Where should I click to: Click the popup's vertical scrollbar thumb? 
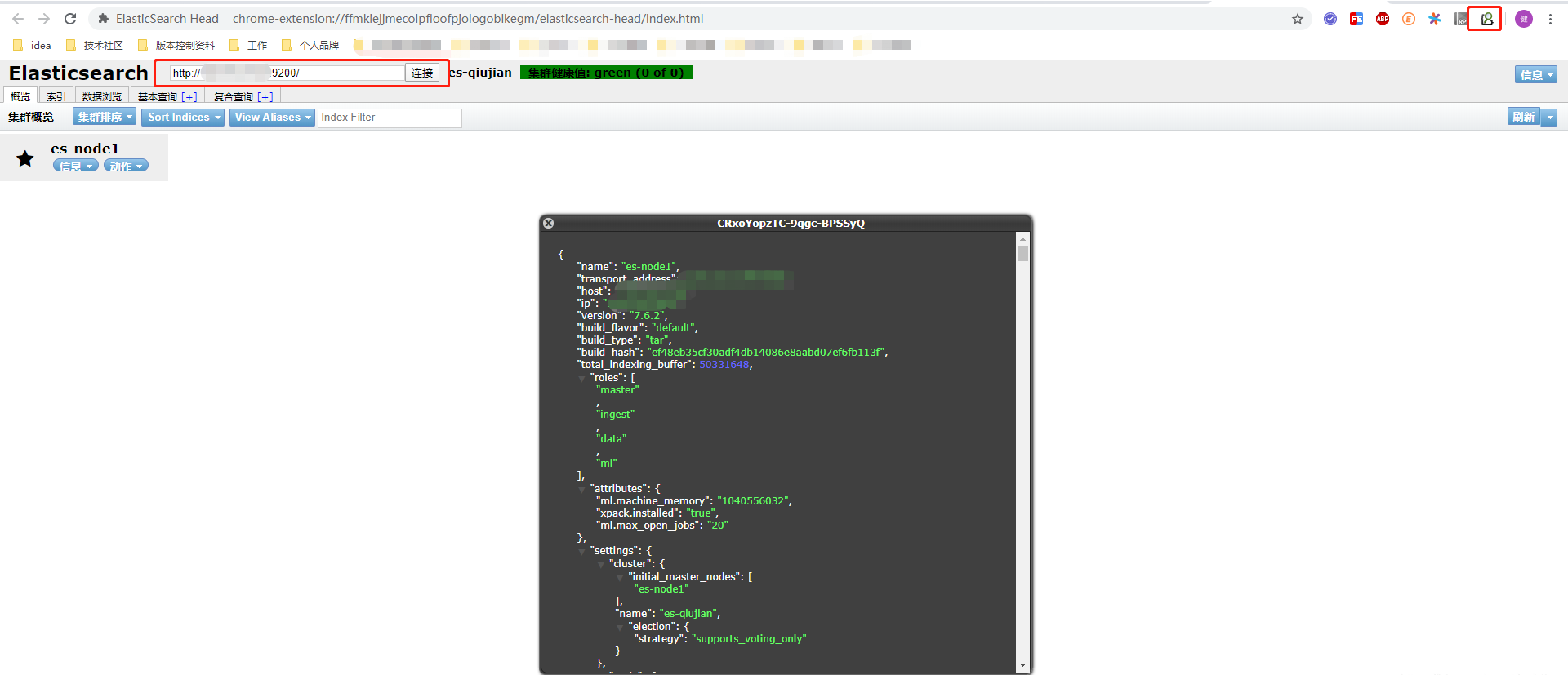tap(1022, 253)
